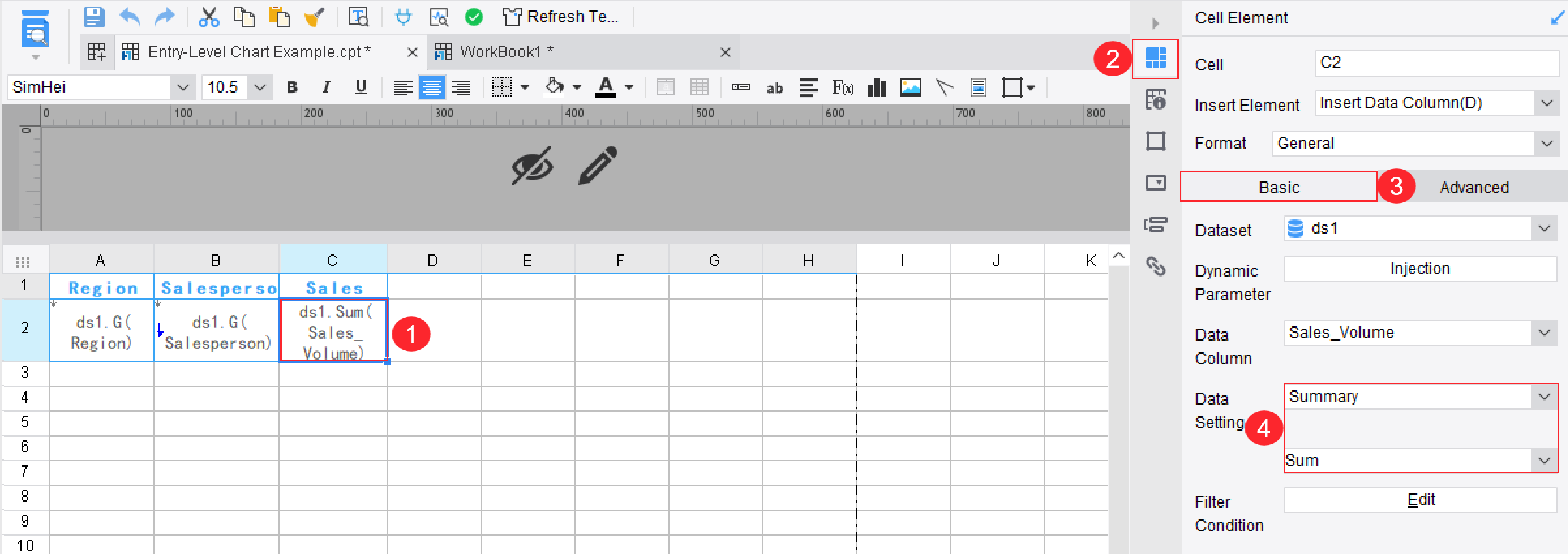Select the Advanced tab

1473,188
